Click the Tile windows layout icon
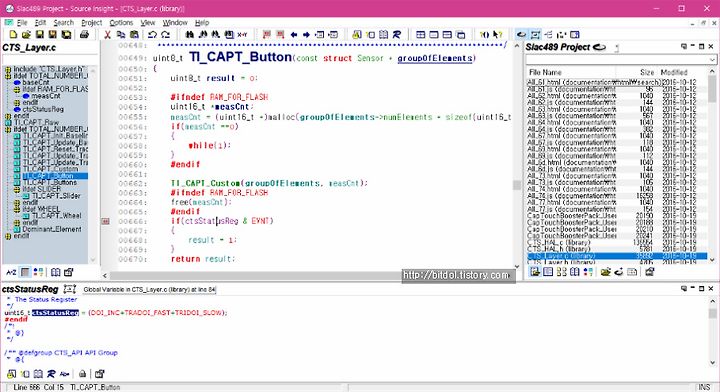Viewport: 720px width, 392px height. click(420, 34)
